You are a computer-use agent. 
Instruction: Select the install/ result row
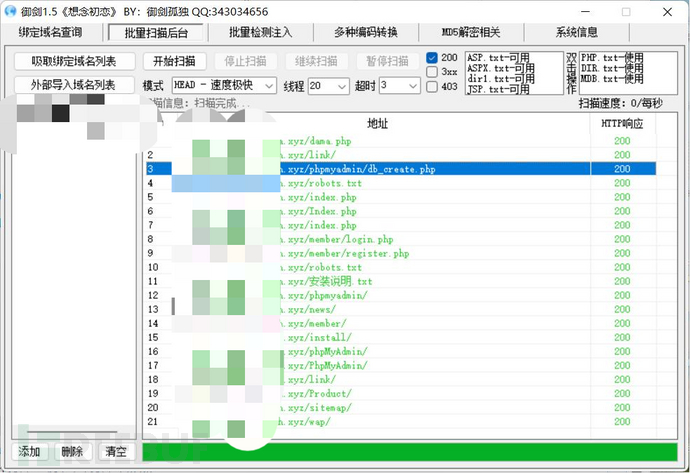coord(401,337)
